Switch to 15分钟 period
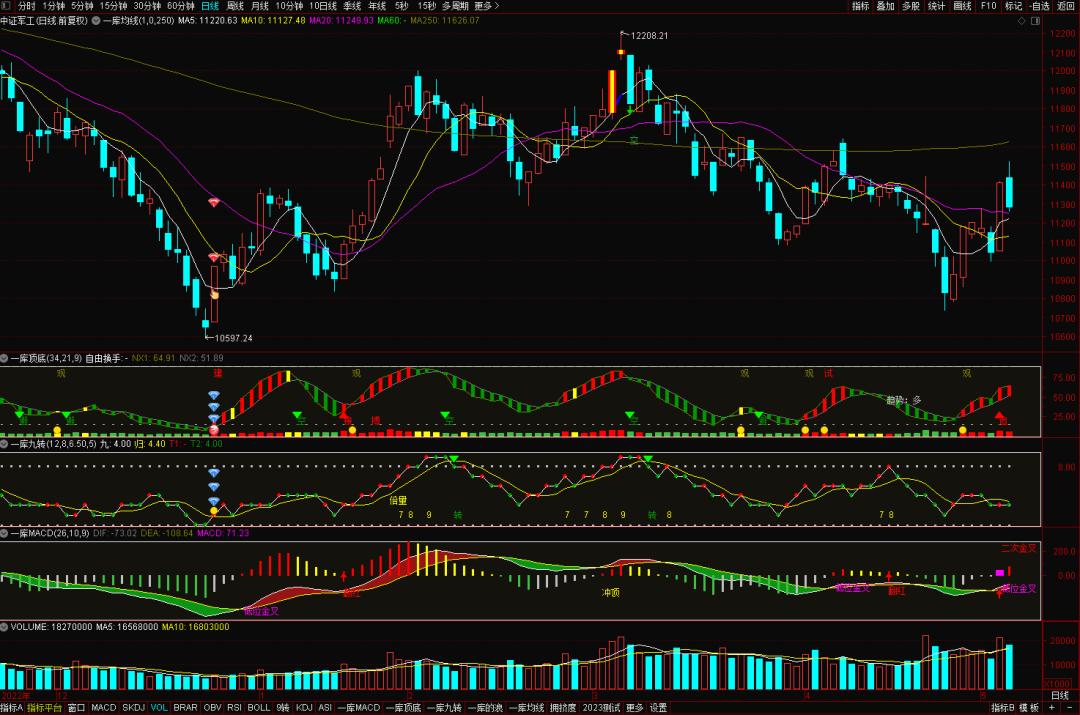This screenshot has height=715, width=1080. coord(113,6)
